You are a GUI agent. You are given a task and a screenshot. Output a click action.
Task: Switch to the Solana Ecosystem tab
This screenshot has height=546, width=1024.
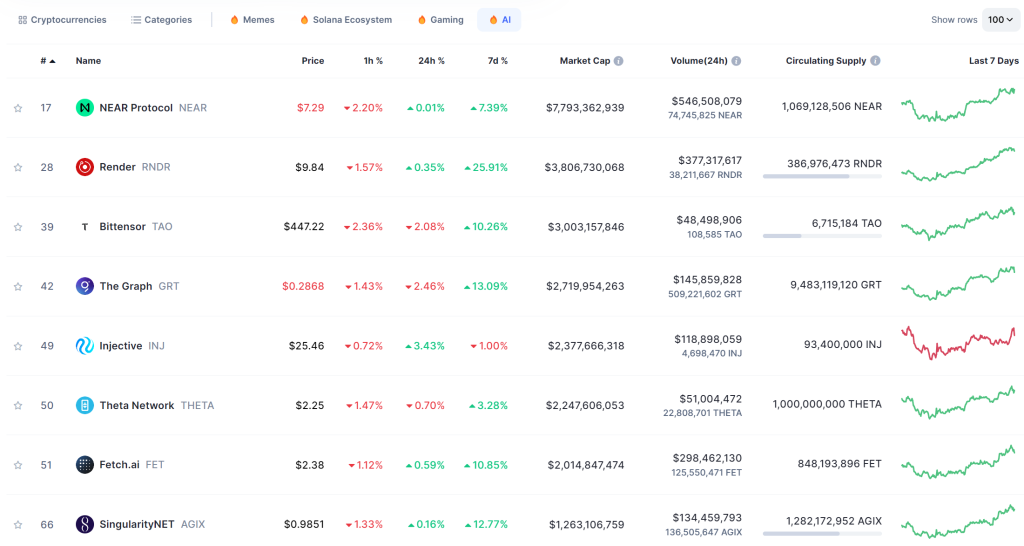[x=345, y=20]
